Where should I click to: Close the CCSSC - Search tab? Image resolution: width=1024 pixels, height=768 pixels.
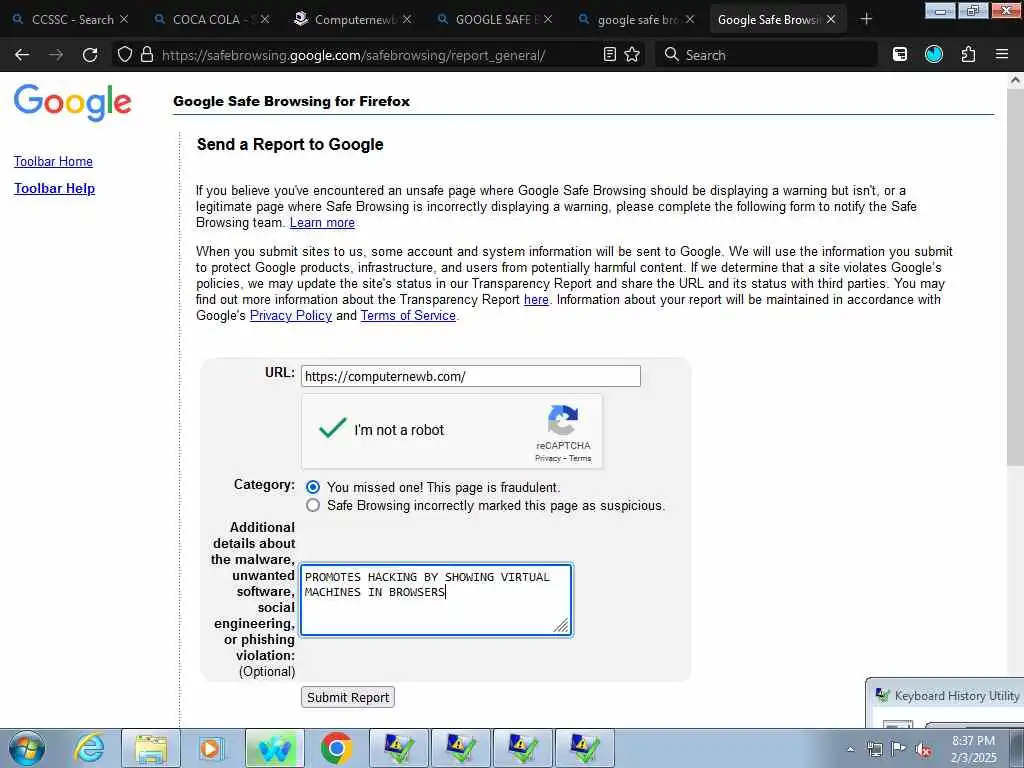[124, 20]
